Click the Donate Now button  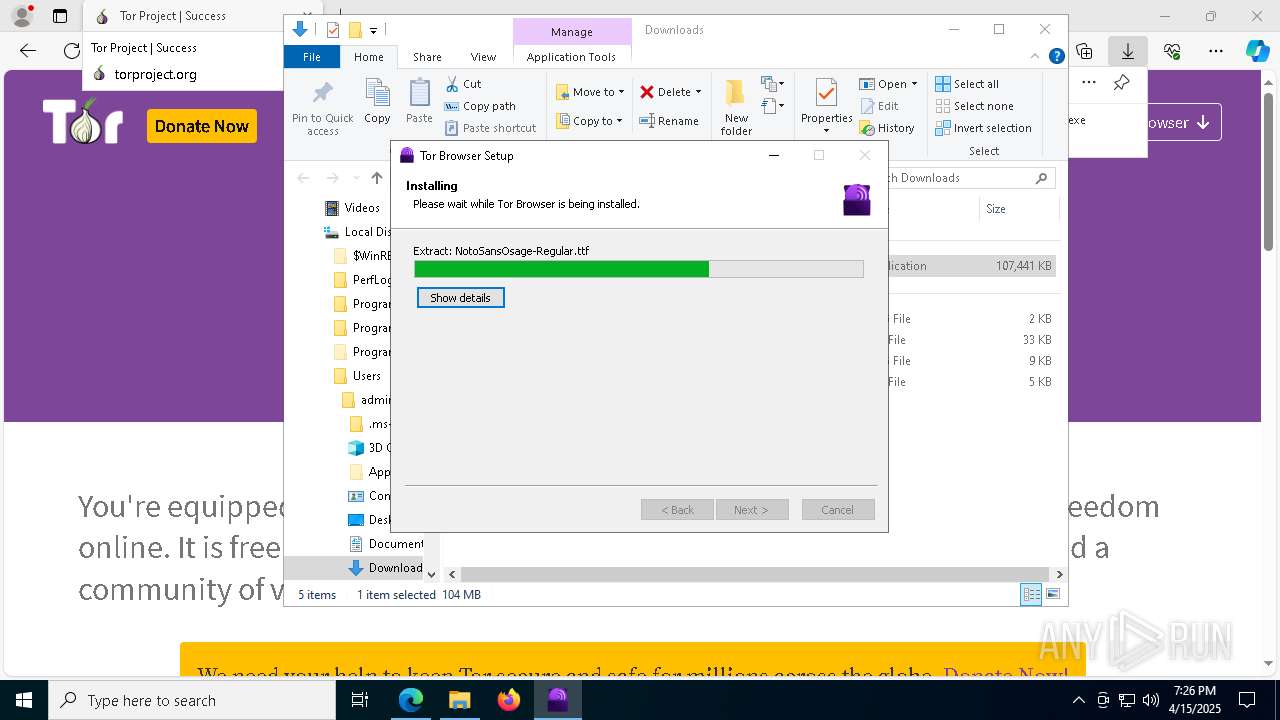click(x=202, y=126)
